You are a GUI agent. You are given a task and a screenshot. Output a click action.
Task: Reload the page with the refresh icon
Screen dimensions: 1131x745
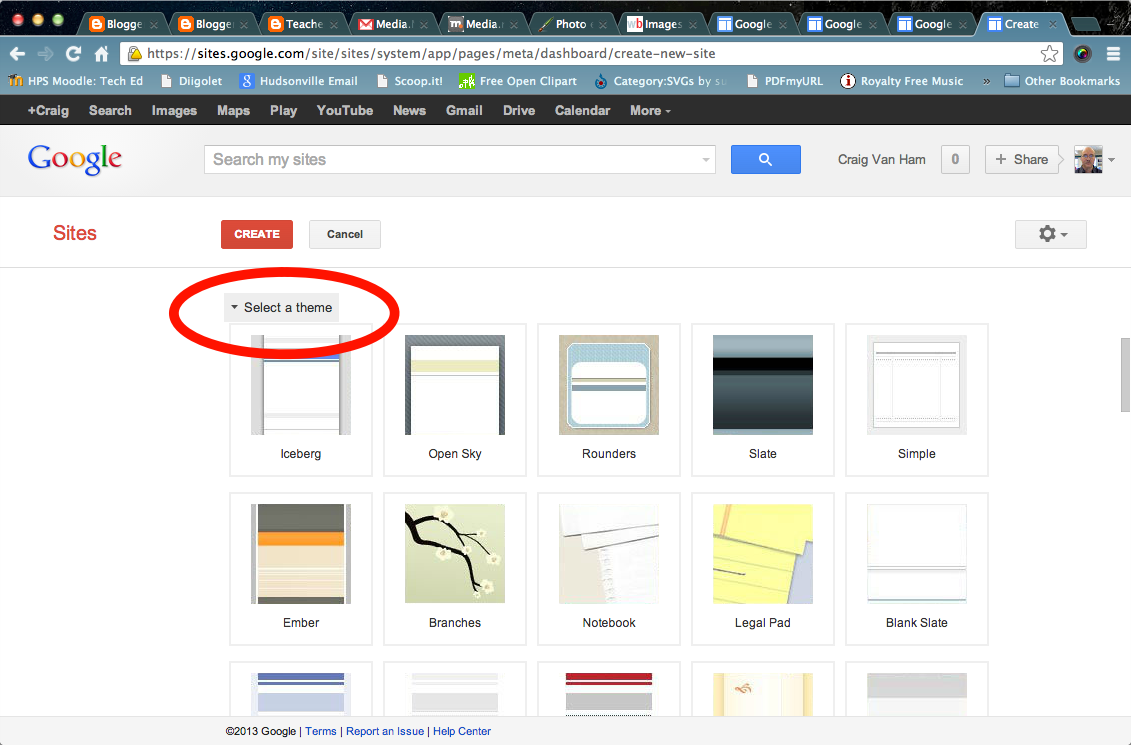pyautogui.click(x=74, y=53)
